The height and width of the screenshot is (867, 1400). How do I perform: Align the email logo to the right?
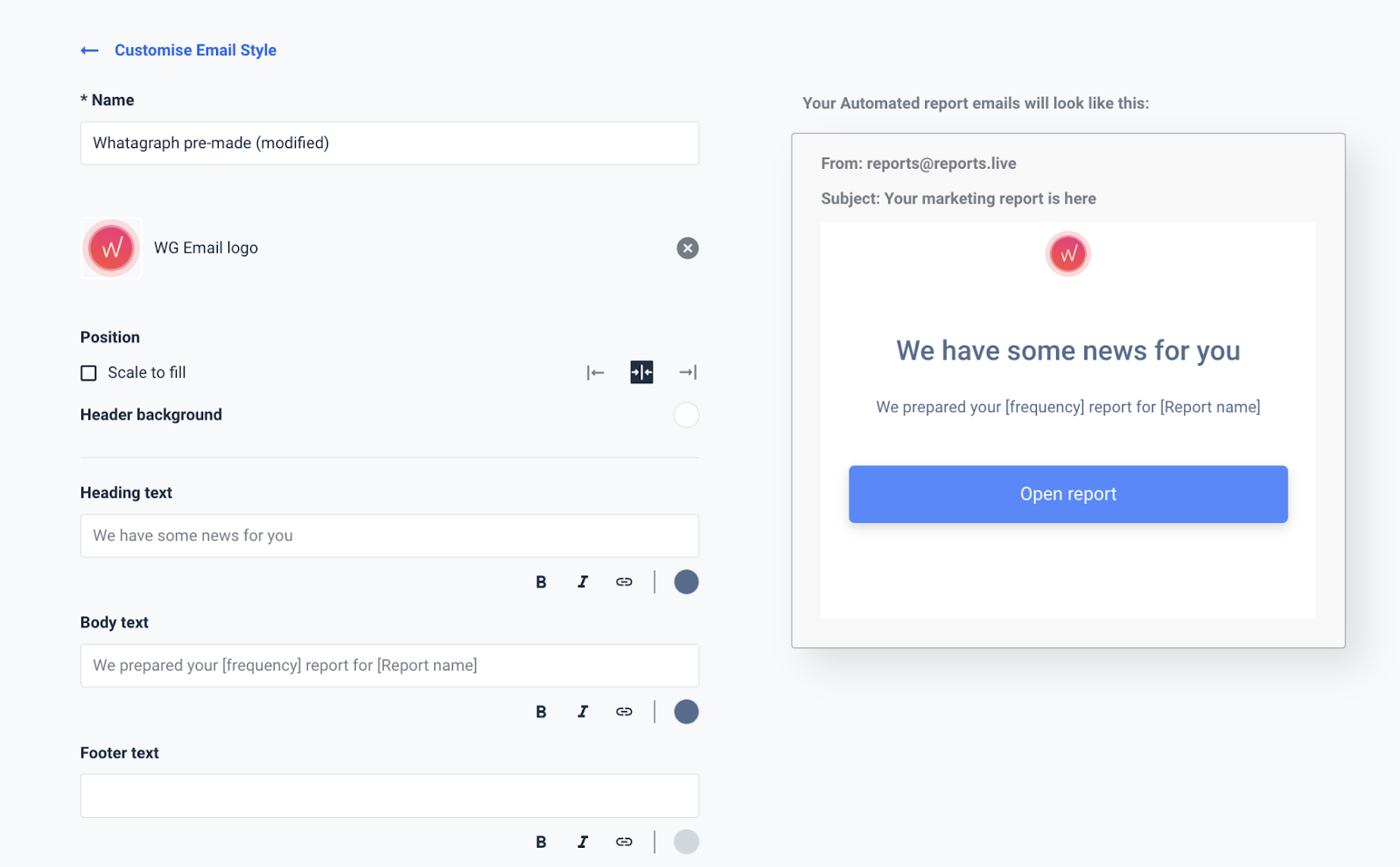coord(688,372)
